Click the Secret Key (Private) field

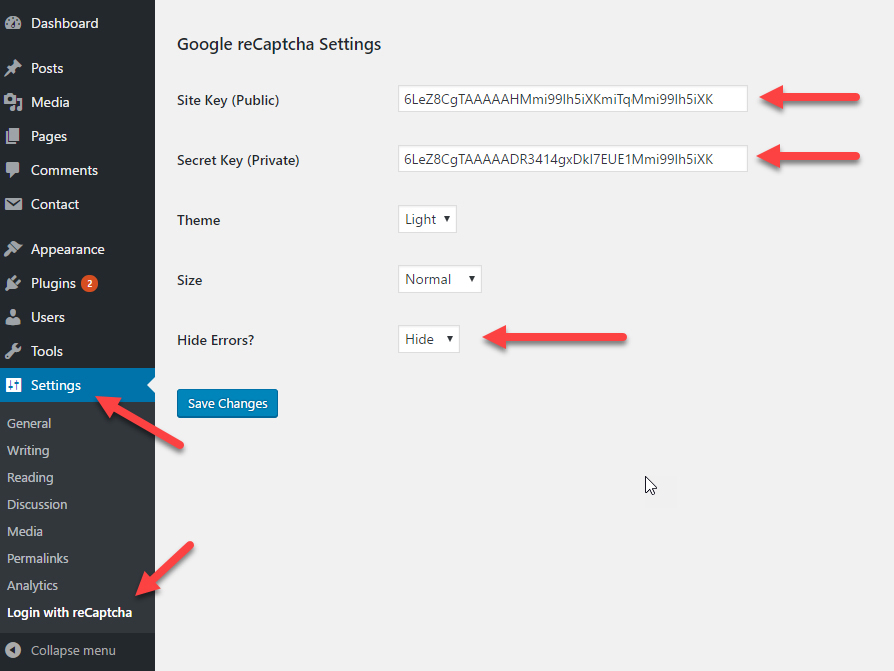point(572,159)
